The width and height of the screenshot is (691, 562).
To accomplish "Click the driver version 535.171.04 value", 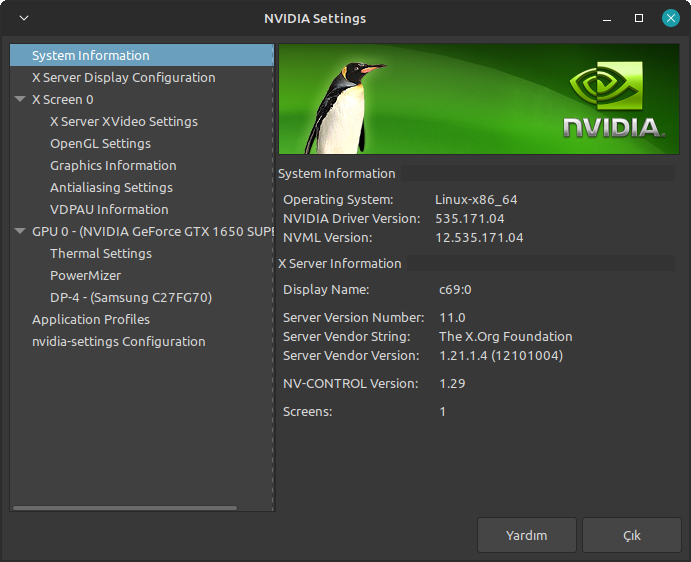I will [470, 219].
